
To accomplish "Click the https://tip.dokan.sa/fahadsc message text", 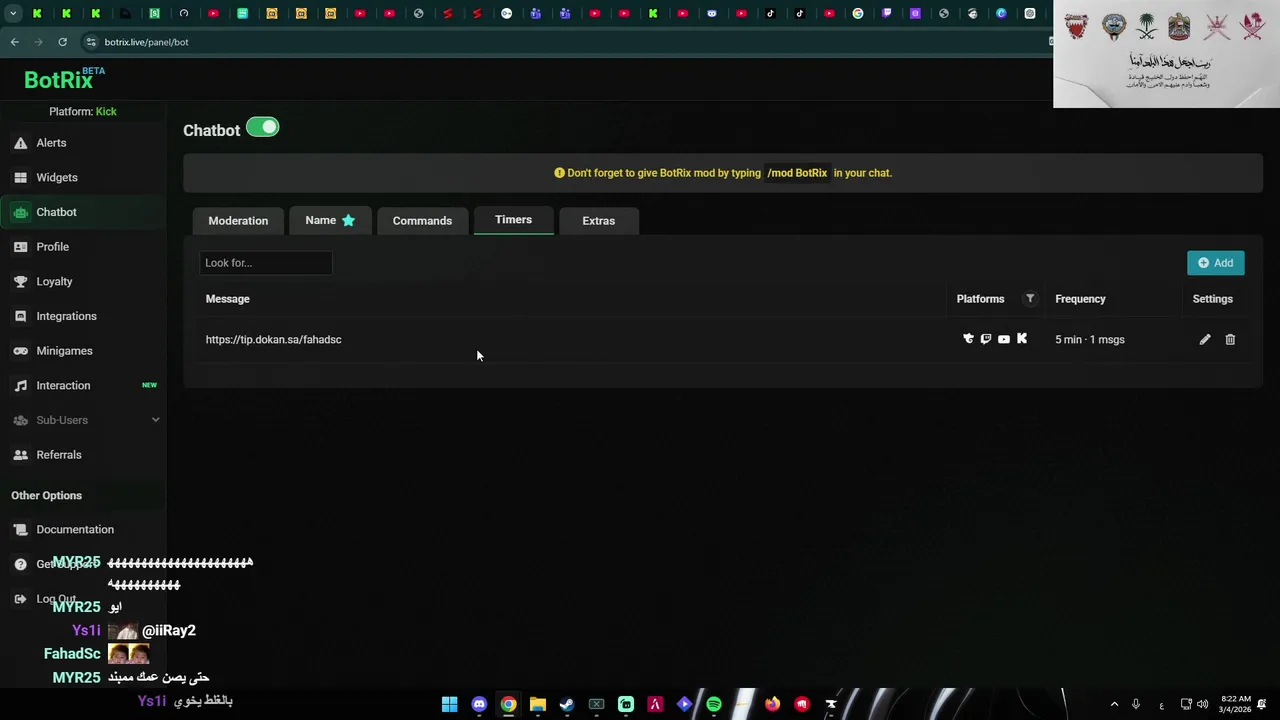I will tap(273, 340).
